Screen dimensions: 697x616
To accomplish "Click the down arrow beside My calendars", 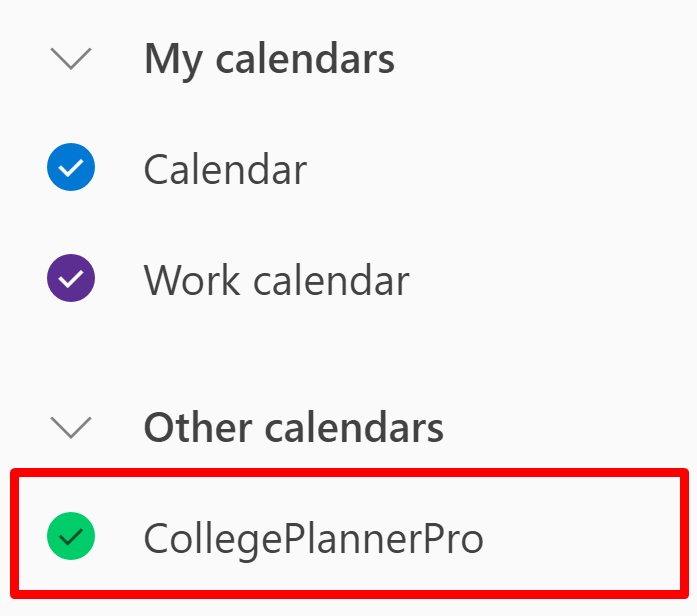I will pos(71,59).
